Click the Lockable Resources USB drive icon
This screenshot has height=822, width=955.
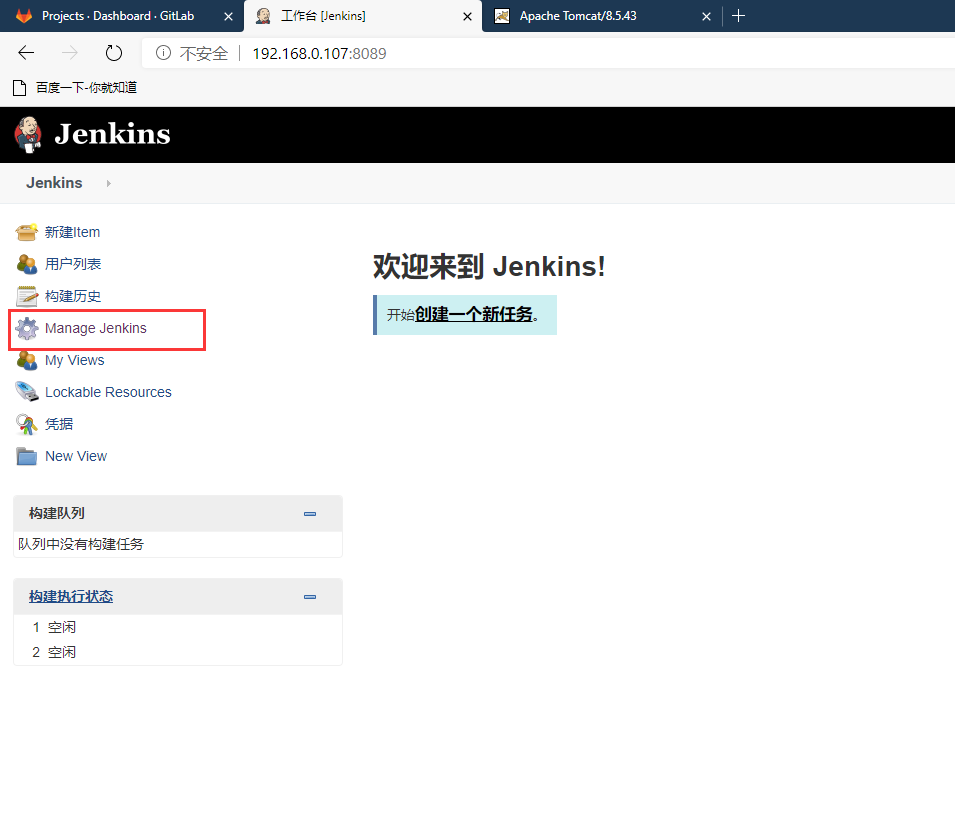[x=26, y=392]
